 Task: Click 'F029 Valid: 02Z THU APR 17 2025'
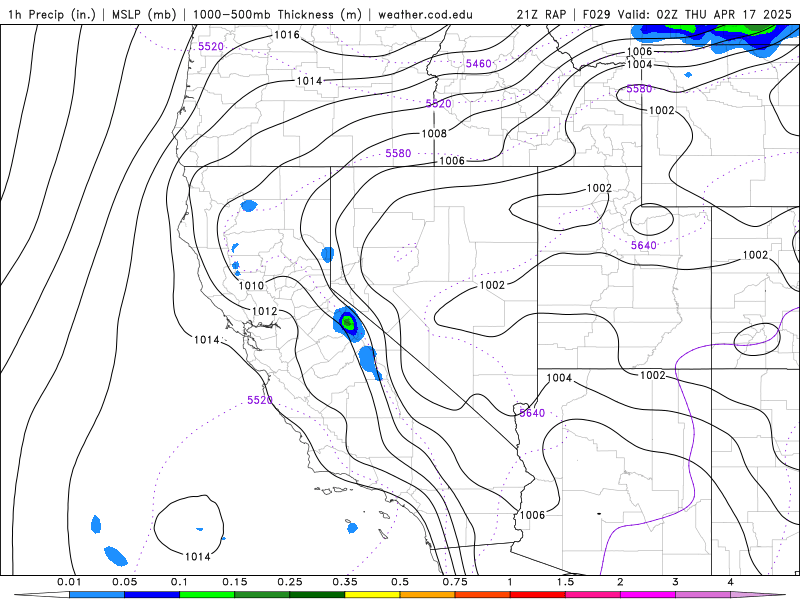click(687, 14)
